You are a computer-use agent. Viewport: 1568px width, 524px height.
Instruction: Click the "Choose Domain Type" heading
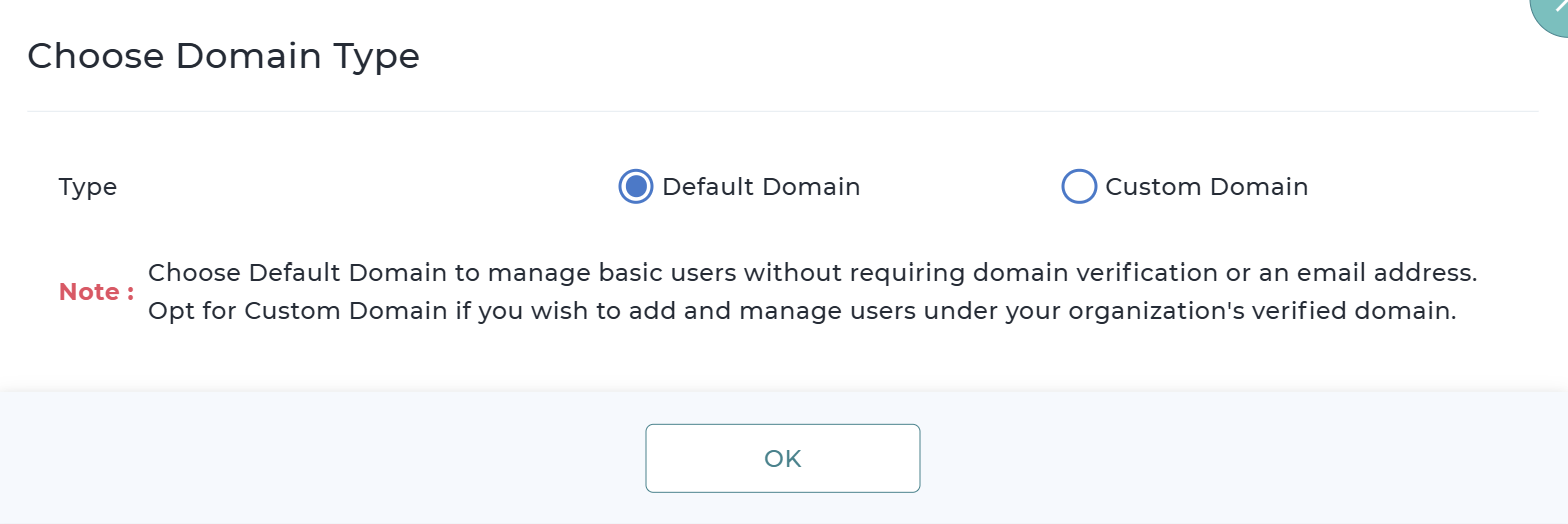pos(223,56)
